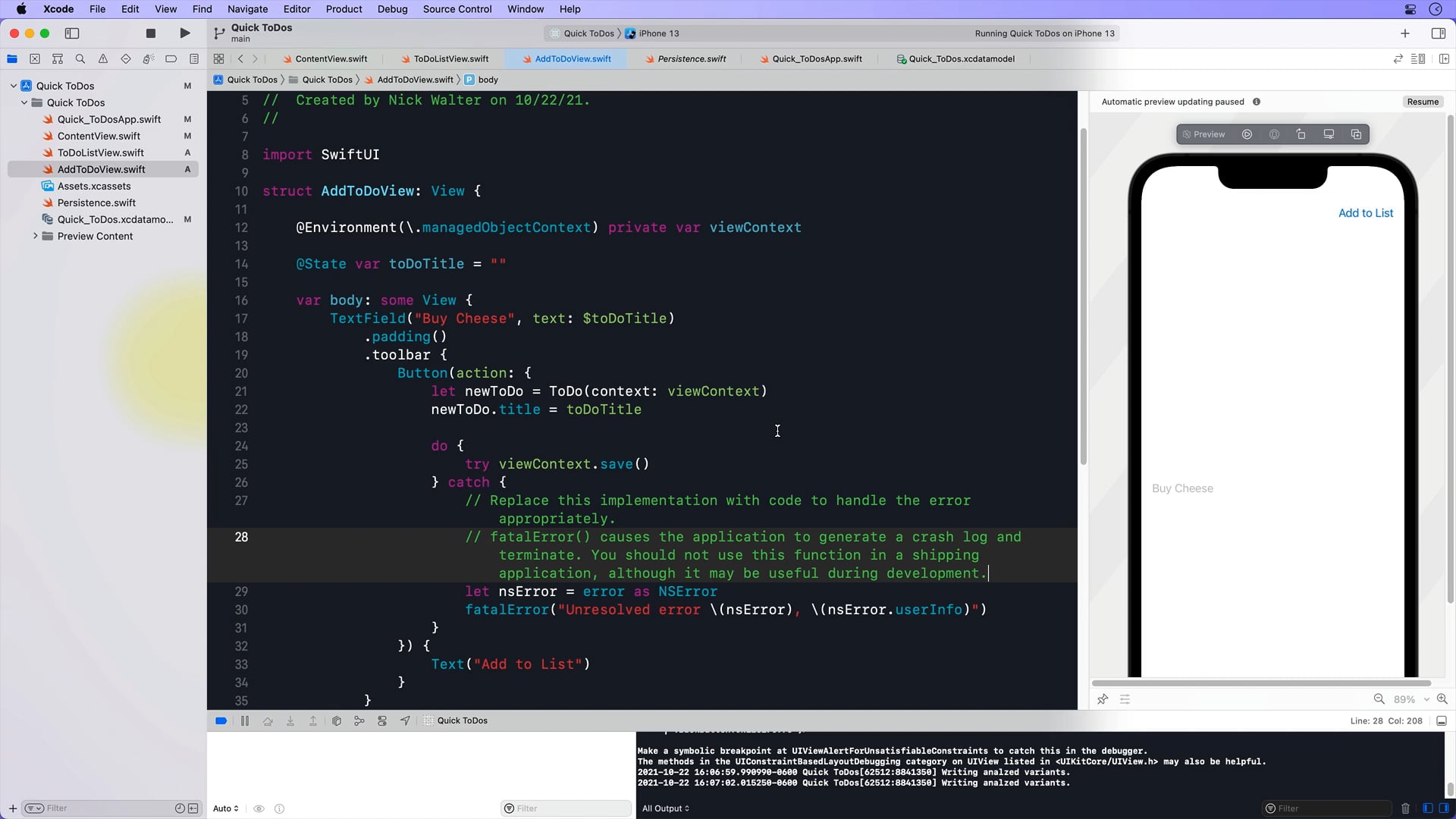The image size is (1456, 819).
Task: Open the related items grid menu
Action: click(x=218, y=58)
